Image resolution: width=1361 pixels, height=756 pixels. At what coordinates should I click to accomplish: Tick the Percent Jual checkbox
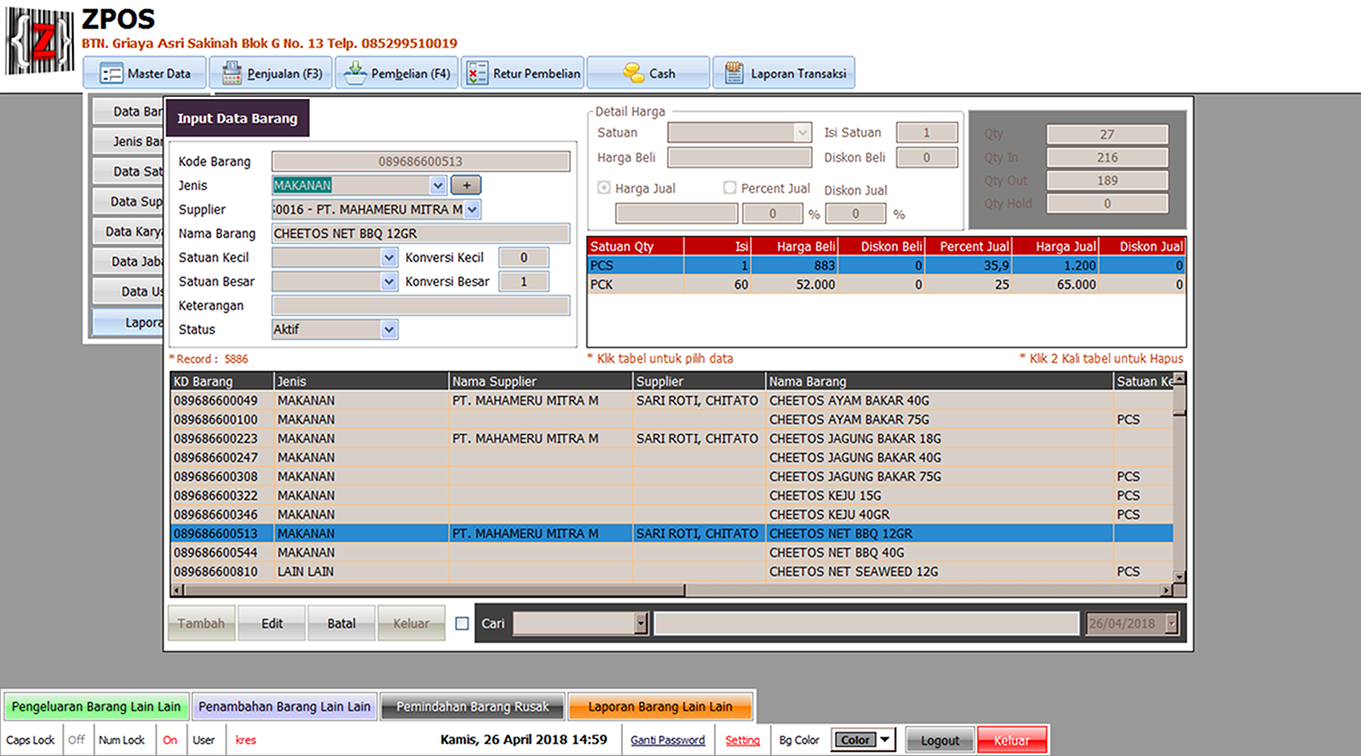tap(730, 188)
